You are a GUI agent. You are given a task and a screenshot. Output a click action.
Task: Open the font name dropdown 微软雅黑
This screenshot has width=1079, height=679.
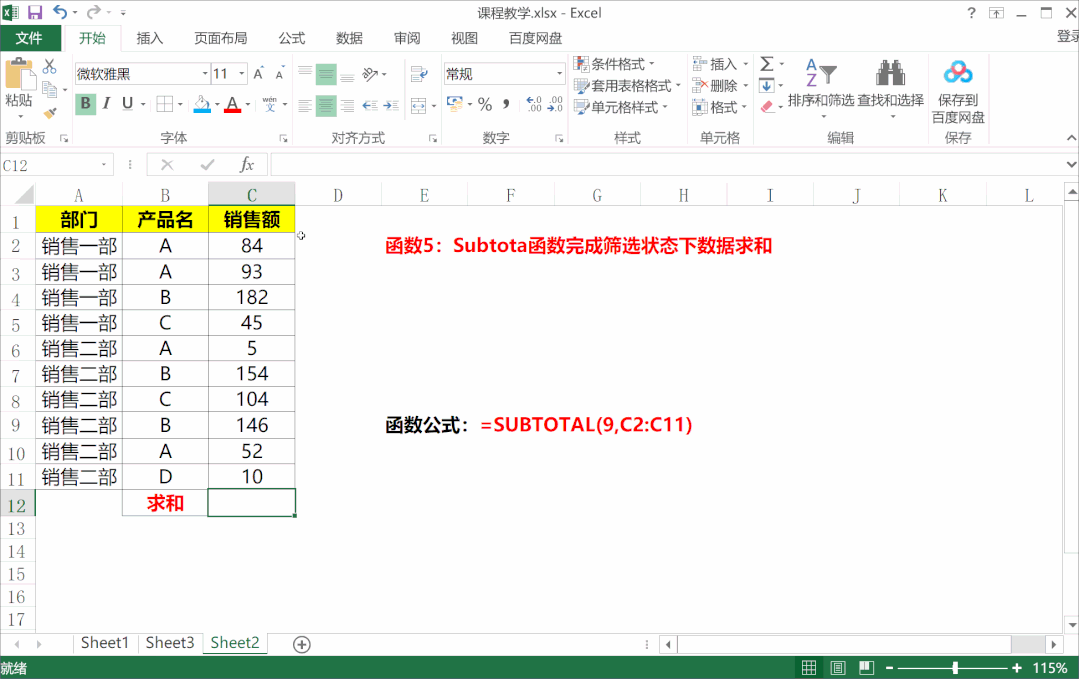tap(205, 74)
